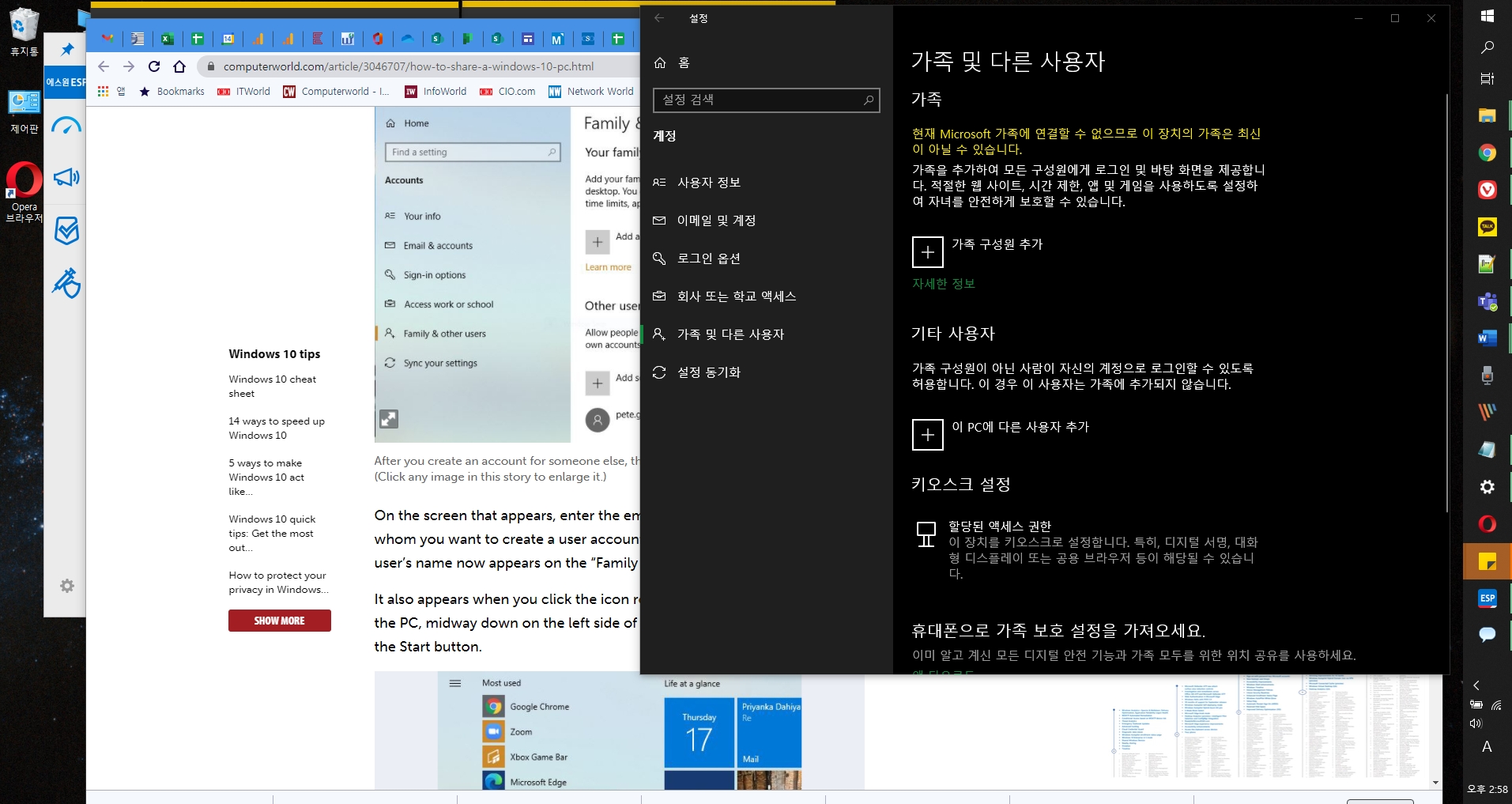This screenshot has width=1512, height=804.
Task: Click browser back arrow in Chrome
Action: (104, 66)
